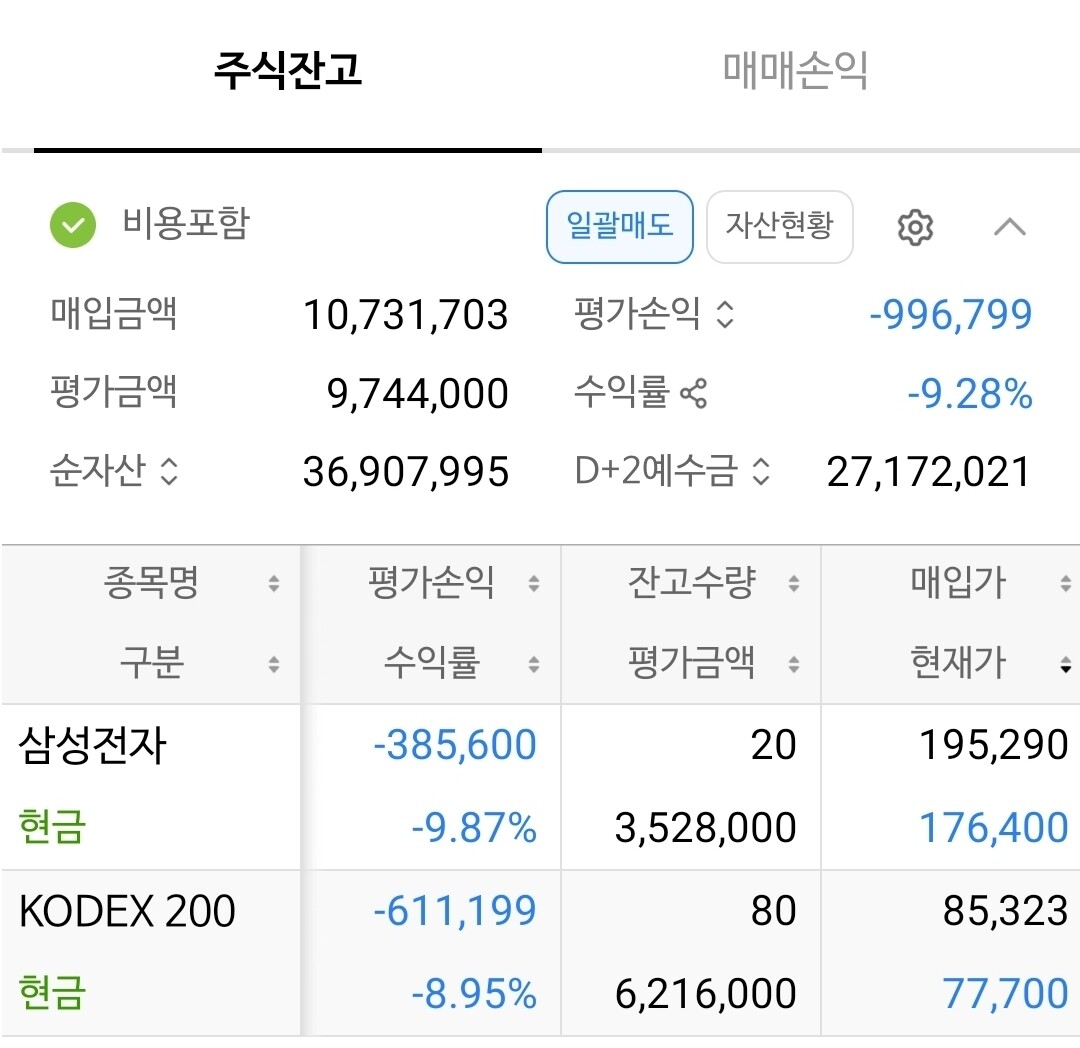Sort table by 평가손익 column arrows
The height and width of the screenshot is (1048, 1080).
(534, 584)
